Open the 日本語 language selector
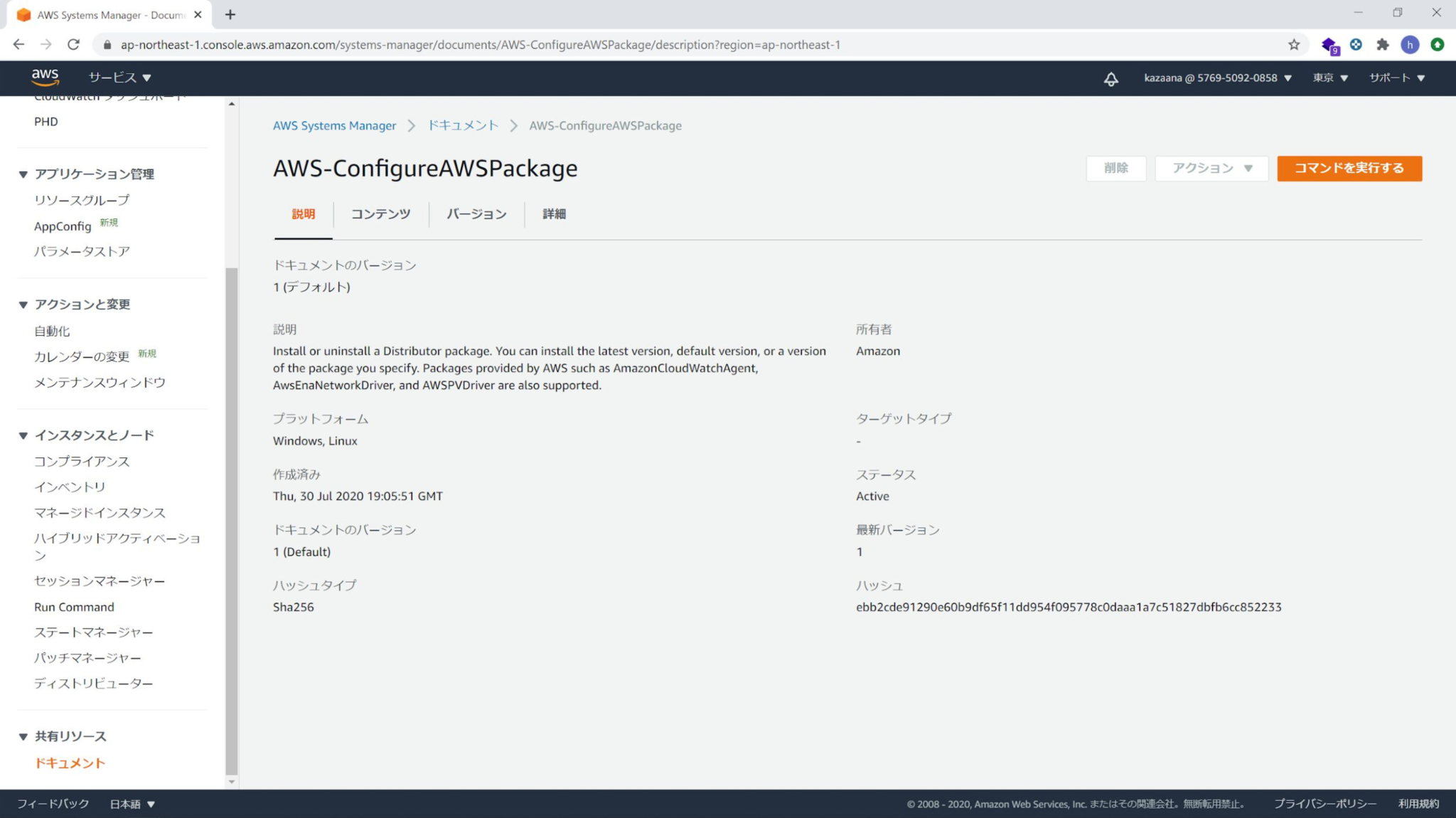Screen dimensions: 1456x818 (x=131, y=804)
